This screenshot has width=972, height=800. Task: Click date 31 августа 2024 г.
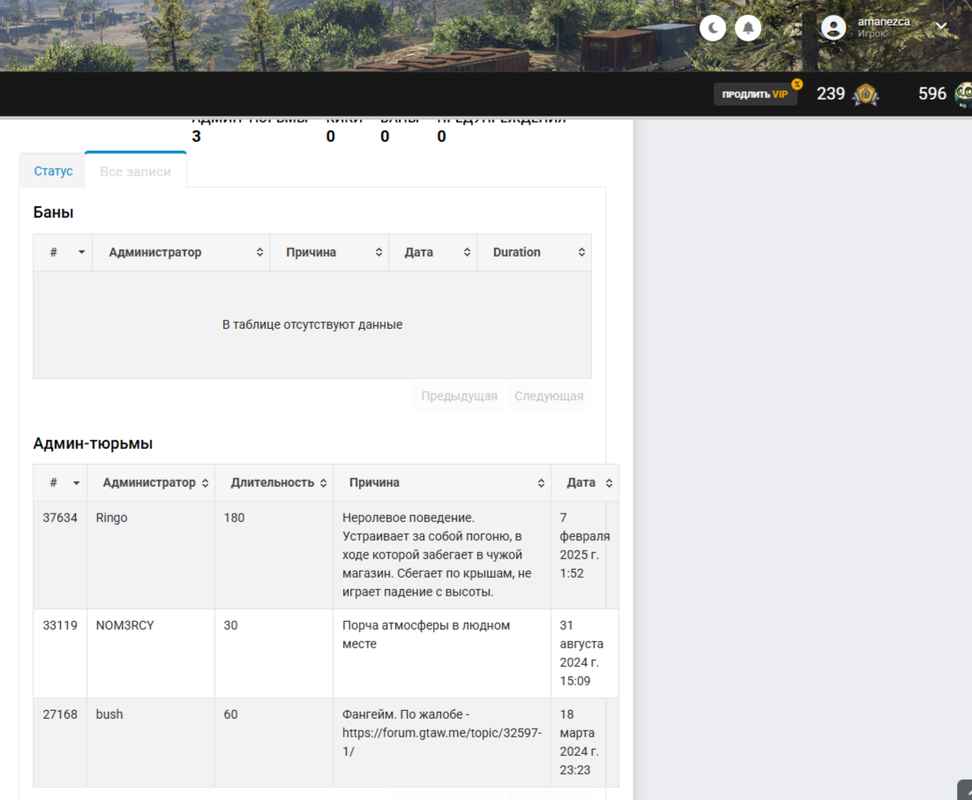[581, 653]
